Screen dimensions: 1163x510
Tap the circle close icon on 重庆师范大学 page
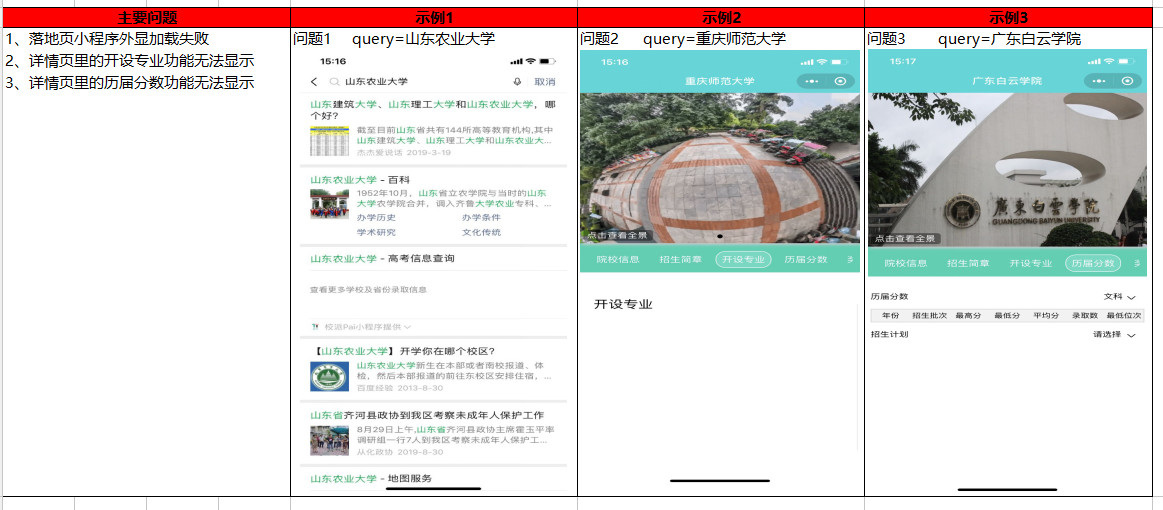[840, 81]
